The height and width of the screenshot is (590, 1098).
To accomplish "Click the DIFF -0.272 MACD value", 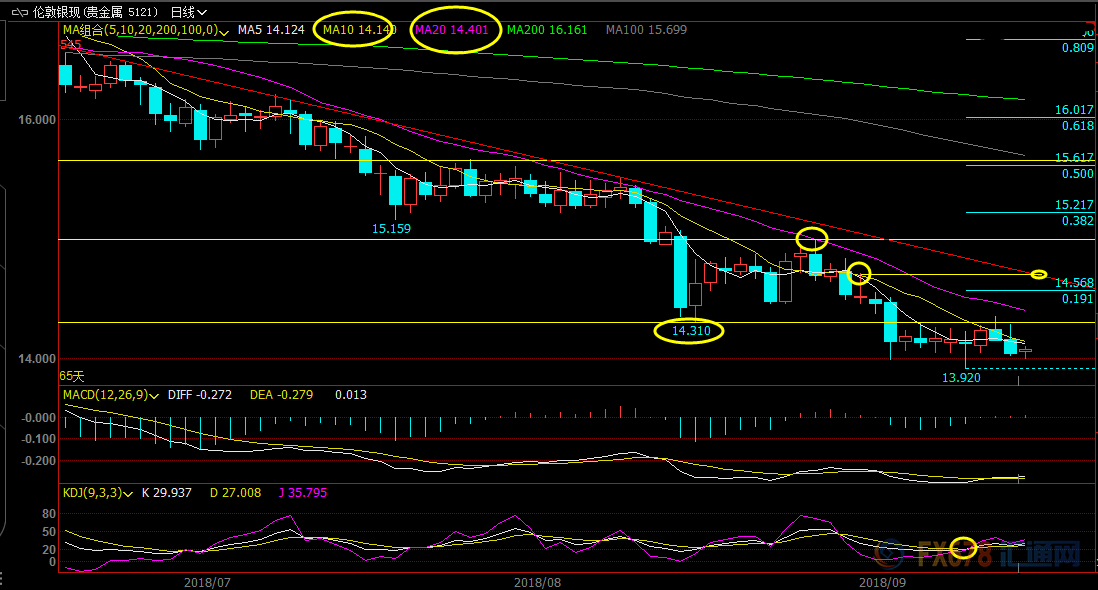I will point(201,395).
